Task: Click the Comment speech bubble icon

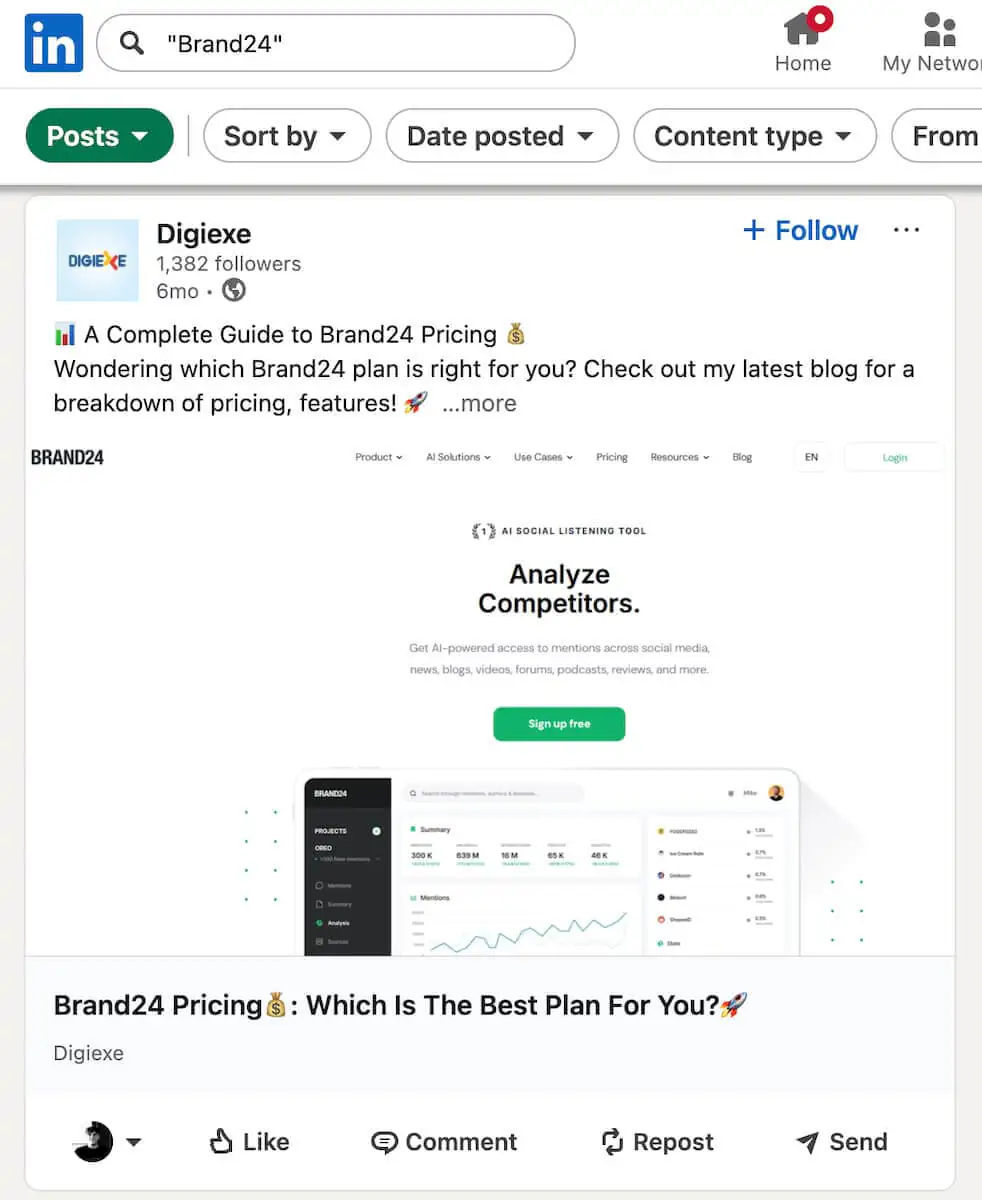Action: (384, 1142)
